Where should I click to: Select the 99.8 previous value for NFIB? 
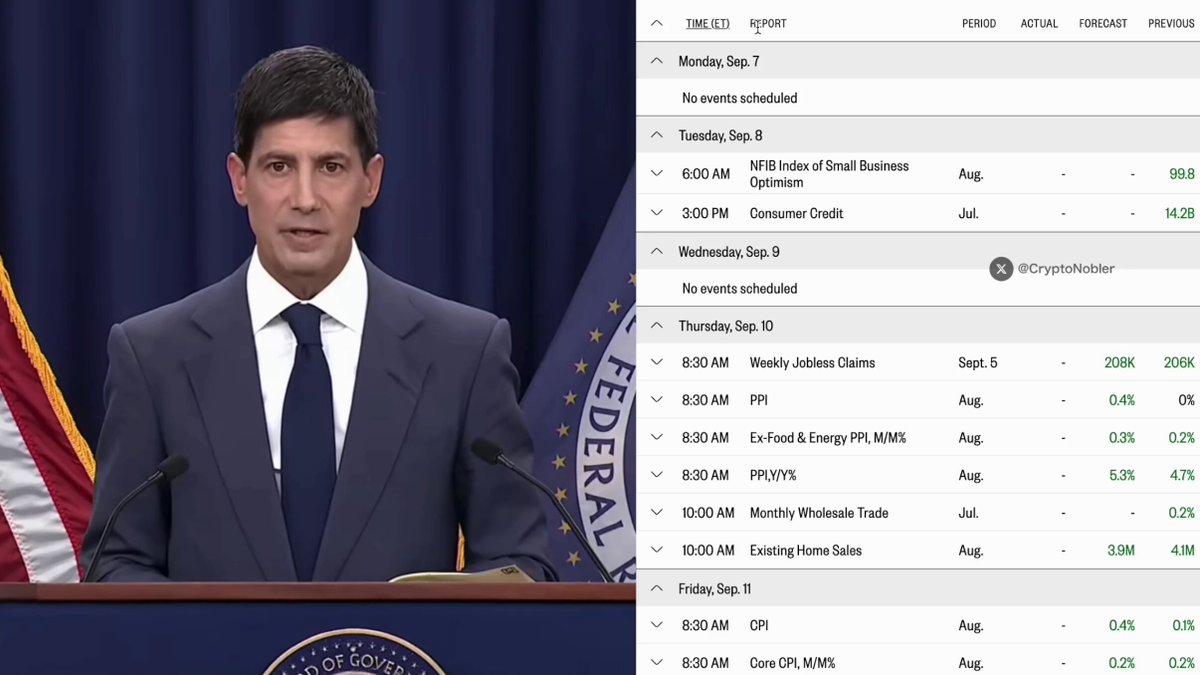pyautogui.click(x=1182, y=174)
